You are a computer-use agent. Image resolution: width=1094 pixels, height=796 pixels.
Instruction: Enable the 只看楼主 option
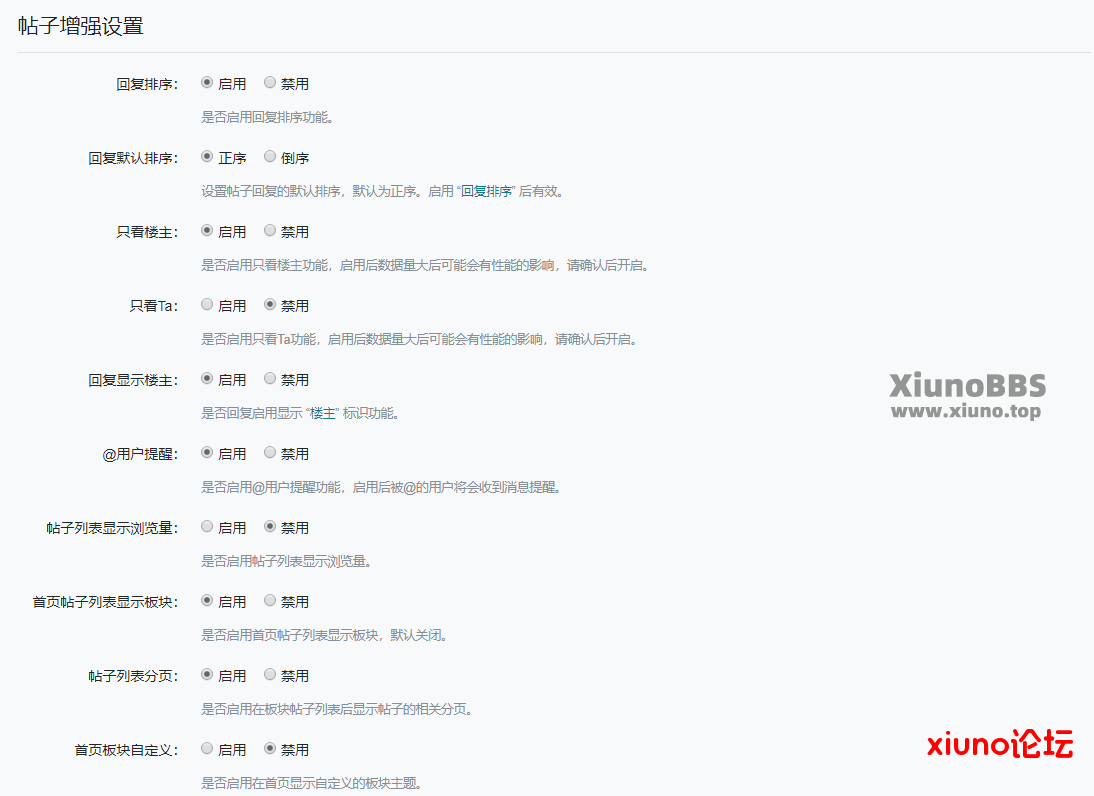pyautogui.click(x=207, y=231)
